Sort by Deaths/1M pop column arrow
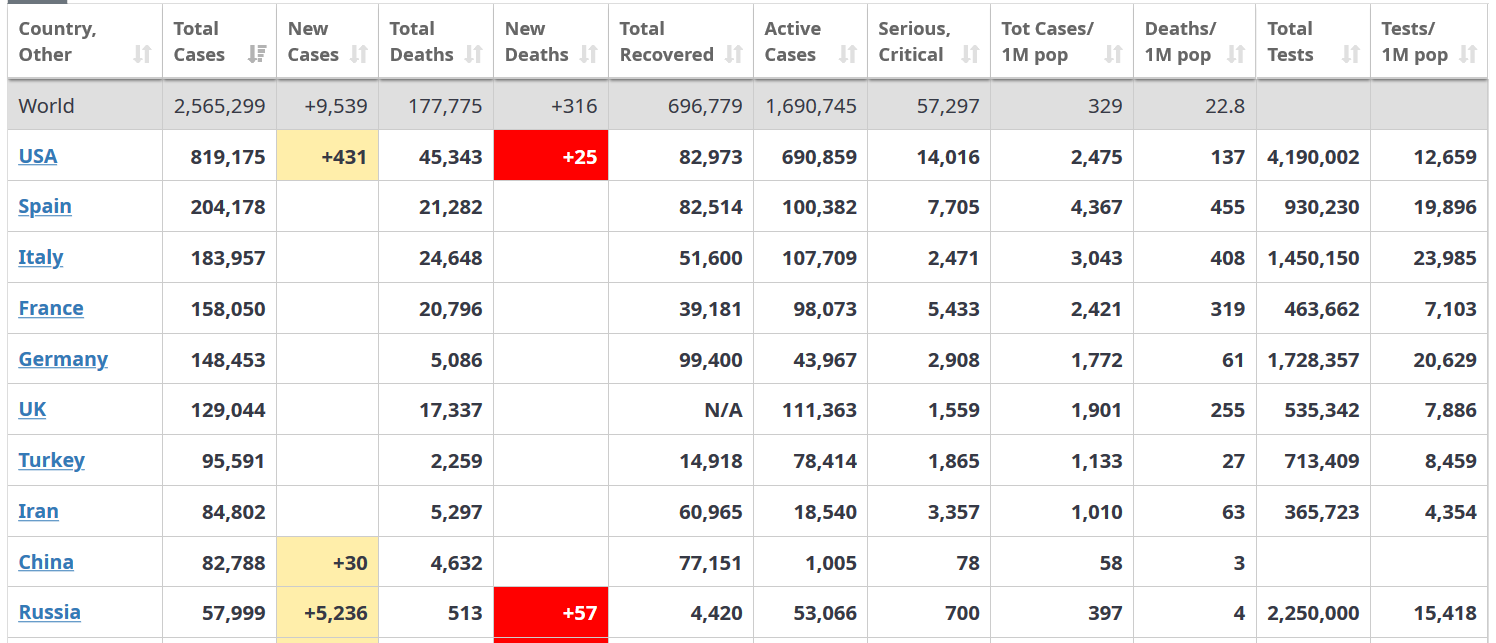Screen dimensions: 1496x643 1236,54
